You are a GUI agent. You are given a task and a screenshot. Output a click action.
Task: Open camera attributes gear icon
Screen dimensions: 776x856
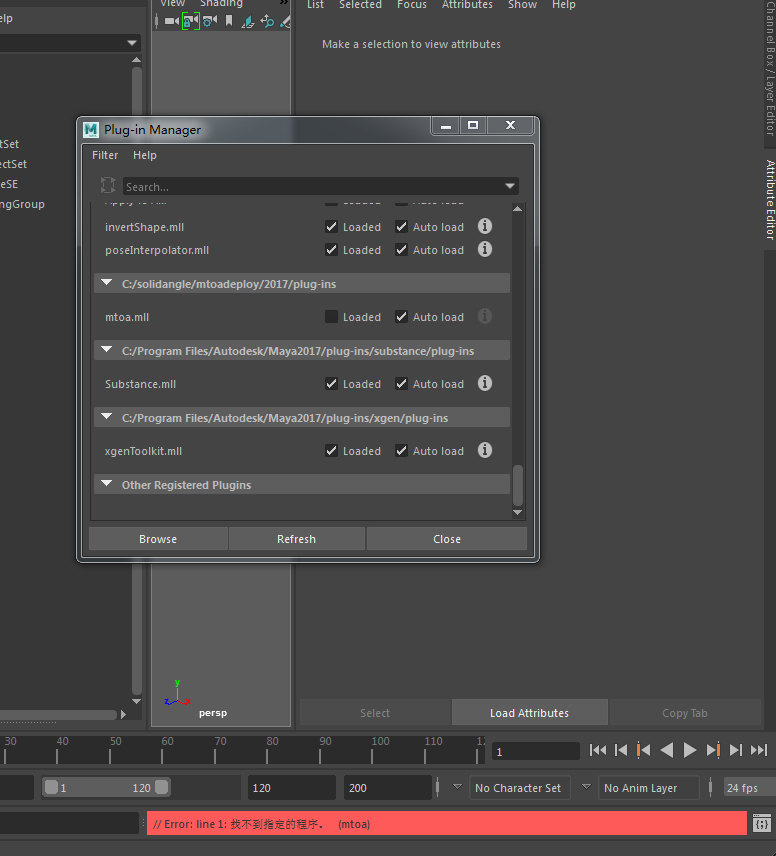point(210,21)
